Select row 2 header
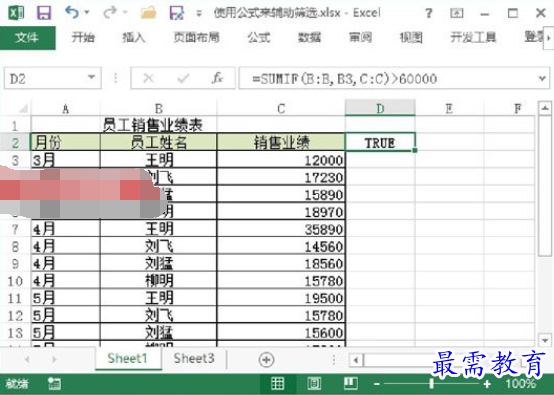The image size is (554, 395). (15, 143)
